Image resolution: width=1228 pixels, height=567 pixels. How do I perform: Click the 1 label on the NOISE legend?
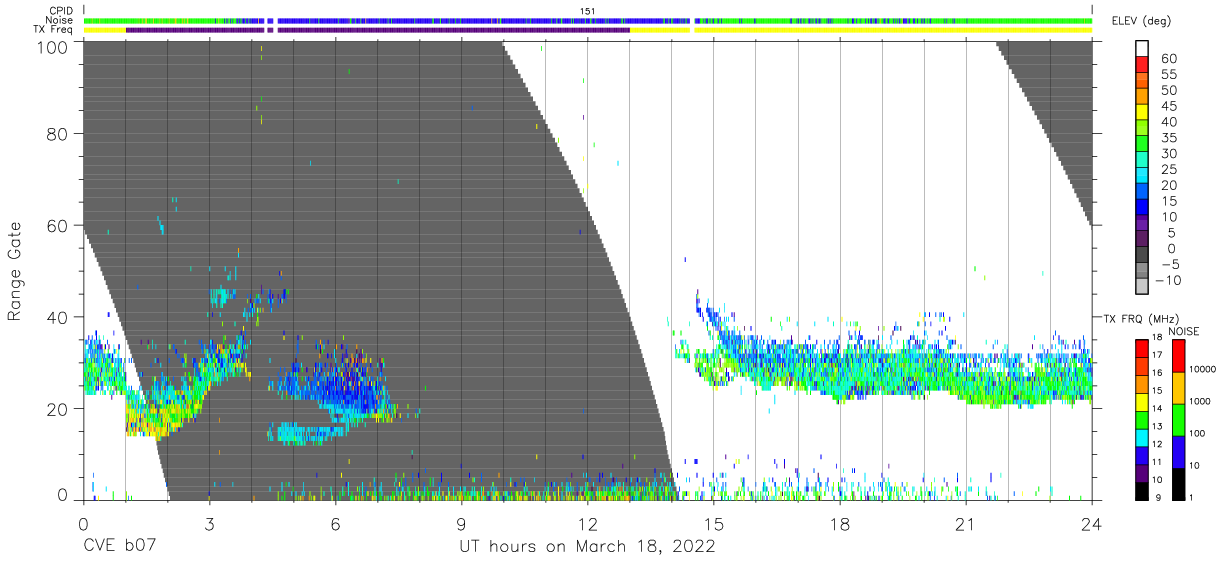point(1193,497)
